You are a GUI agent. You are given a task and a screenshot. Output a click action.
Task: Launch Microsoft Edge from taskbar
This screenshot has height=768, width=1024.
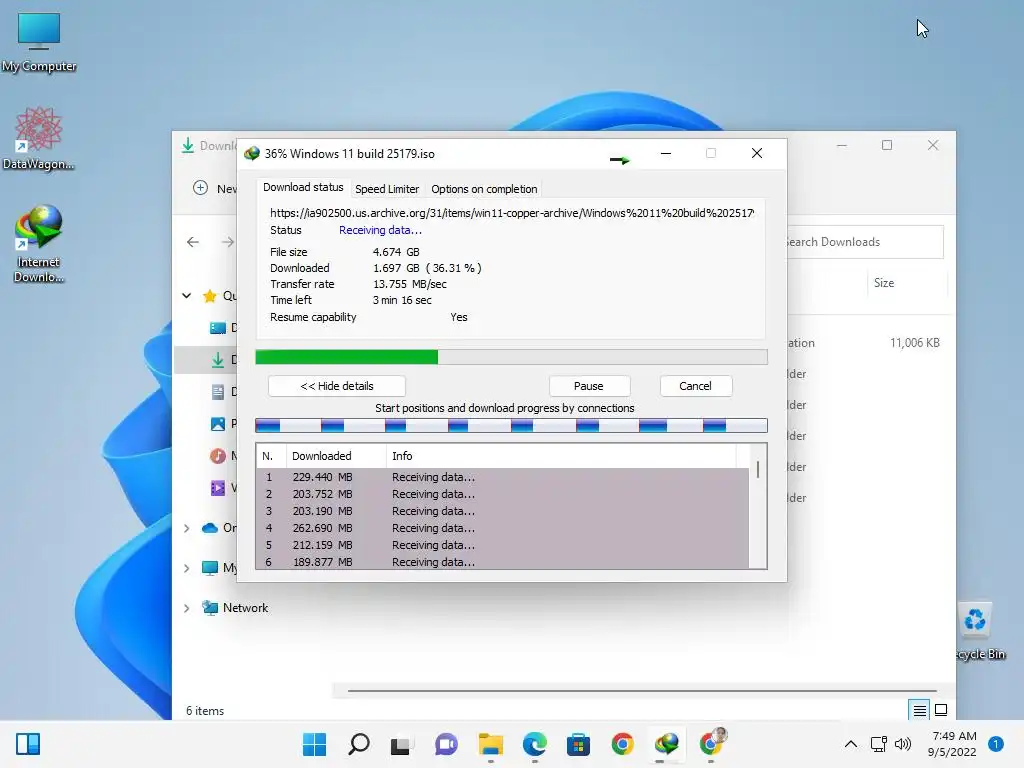click(x=535, y=744)
